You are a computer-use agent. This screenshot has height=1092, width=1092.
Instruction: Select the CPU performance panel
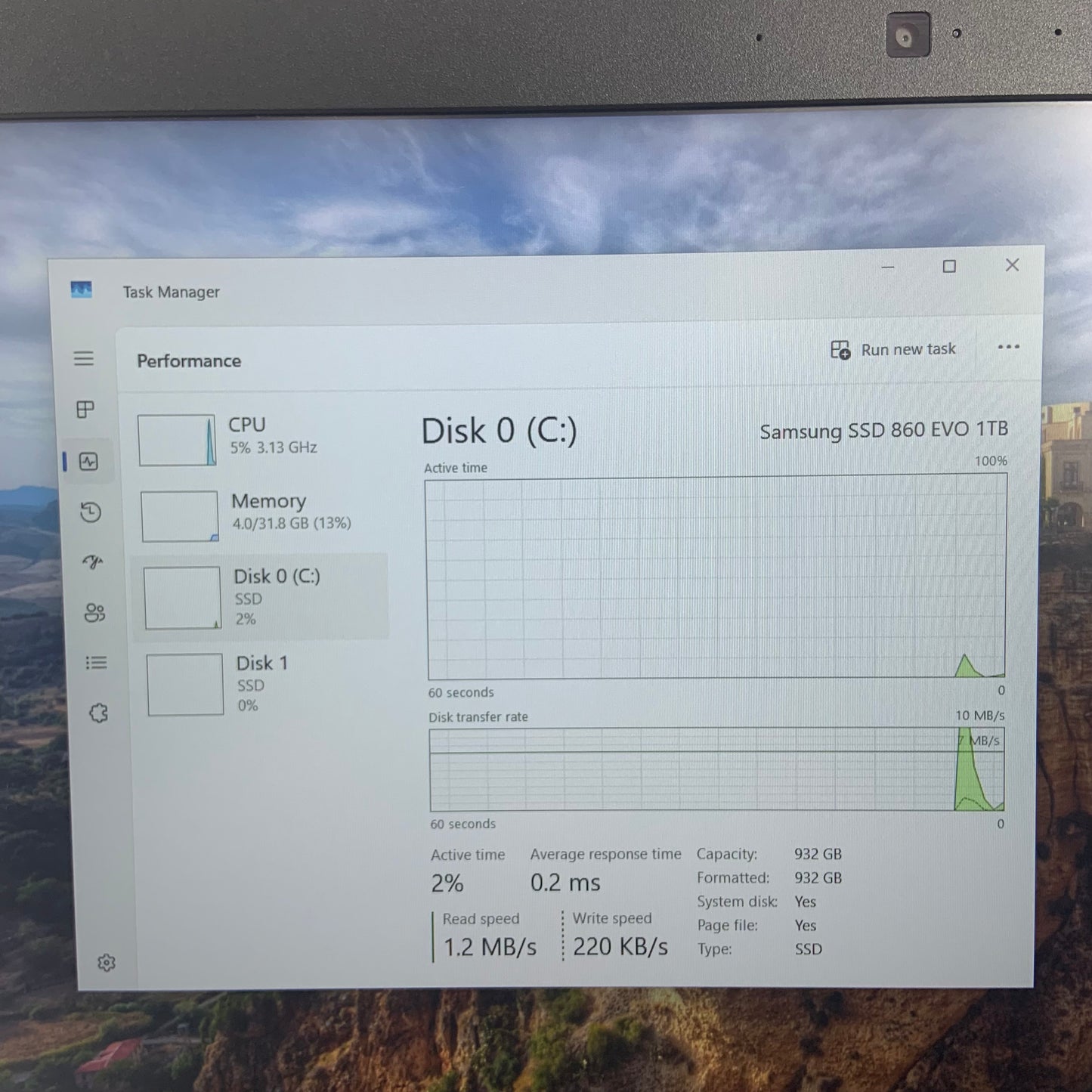(x=257, y=438)
